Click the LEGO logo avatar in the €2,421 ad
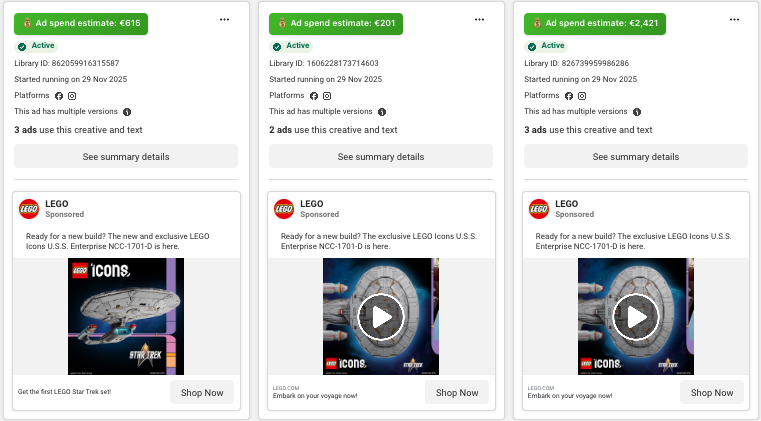Screen dimensions: 761x421 [x=539, y=209]
